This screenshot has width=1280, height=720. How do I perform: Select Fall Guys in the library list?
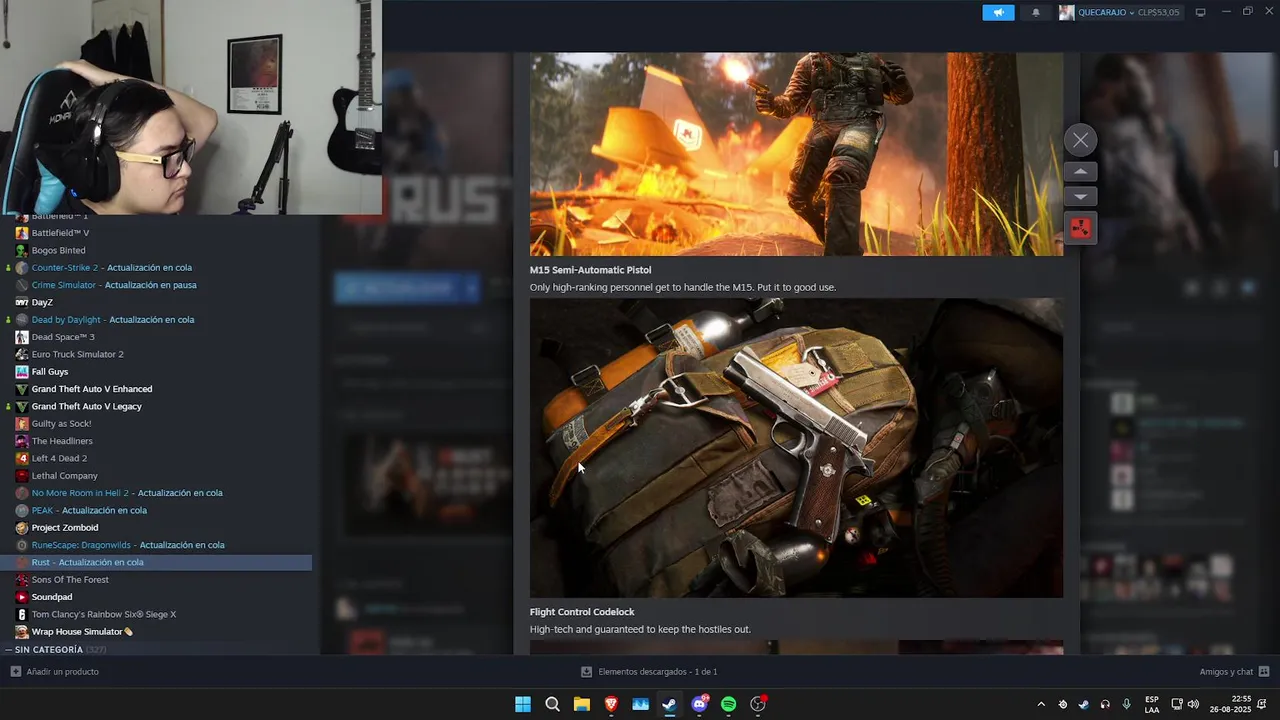tap(50, 372)
